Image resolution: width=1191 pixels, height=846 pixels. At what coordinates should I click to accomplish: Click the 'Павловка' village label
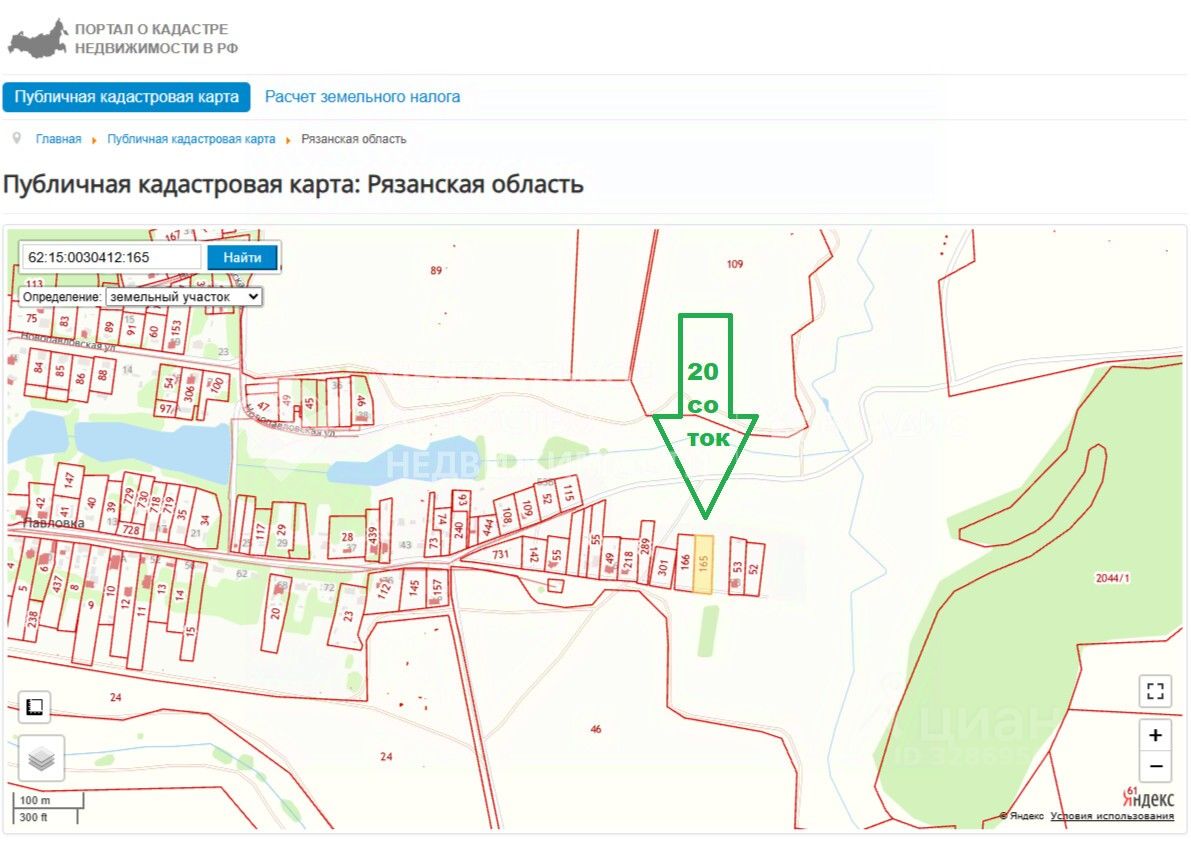click(53, 522)
